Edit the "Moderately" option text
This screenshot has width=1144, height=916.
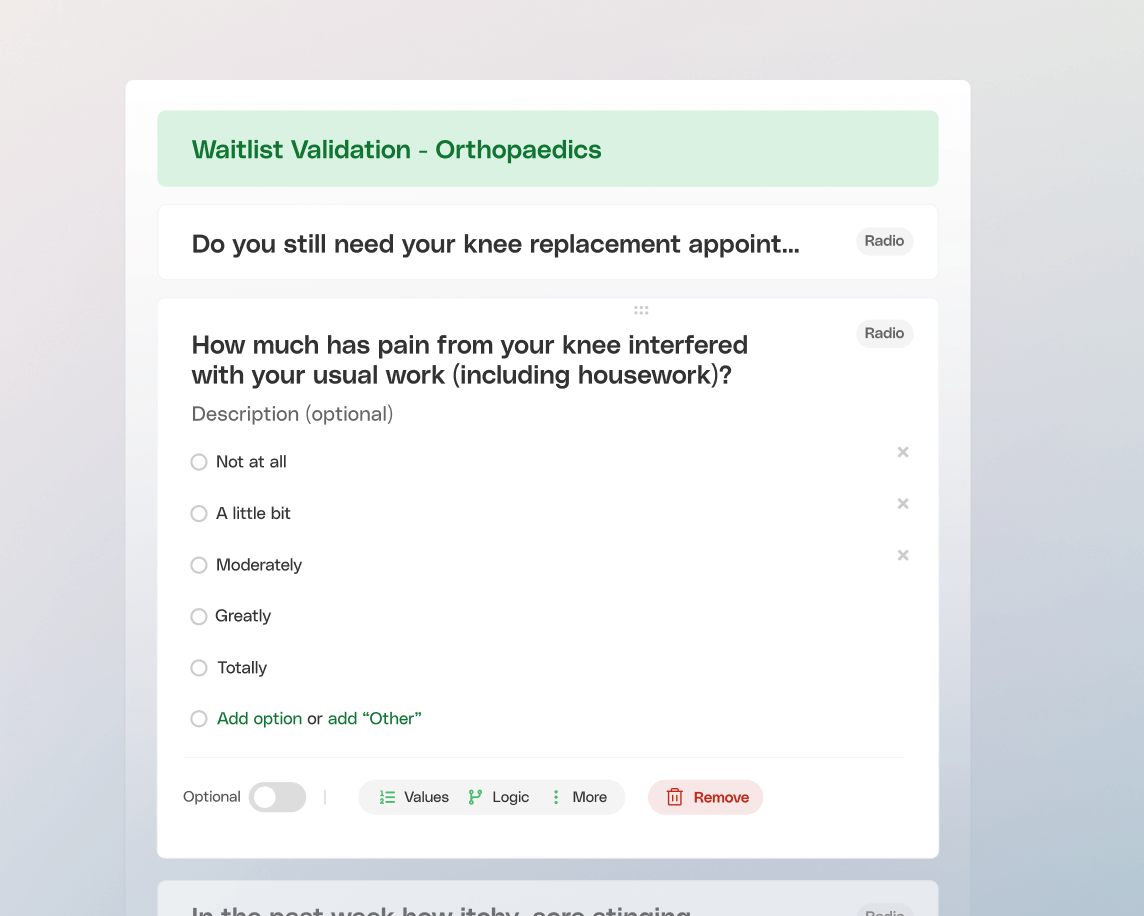point(259,565)
